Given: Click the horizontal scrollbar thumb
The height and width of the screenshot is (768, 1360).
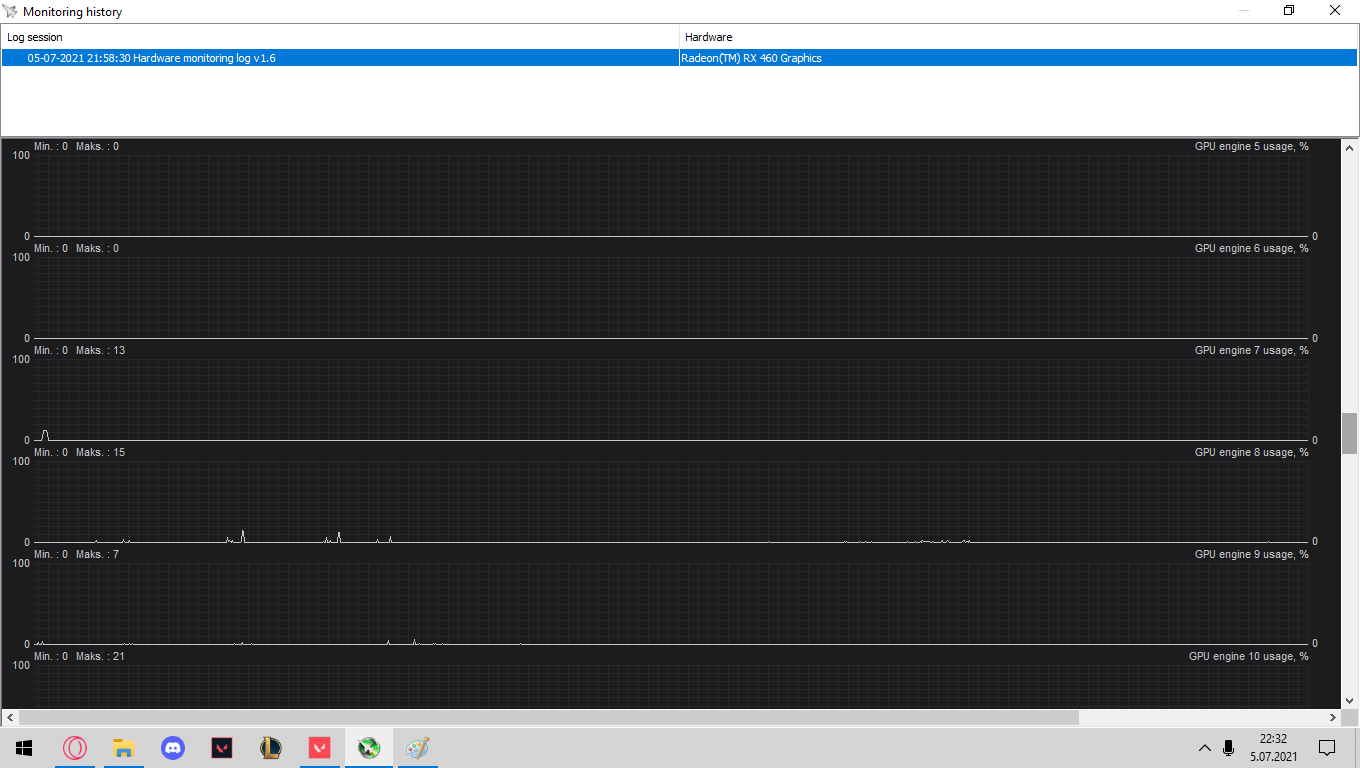Looking at the screenshot, I should (549, 718).
